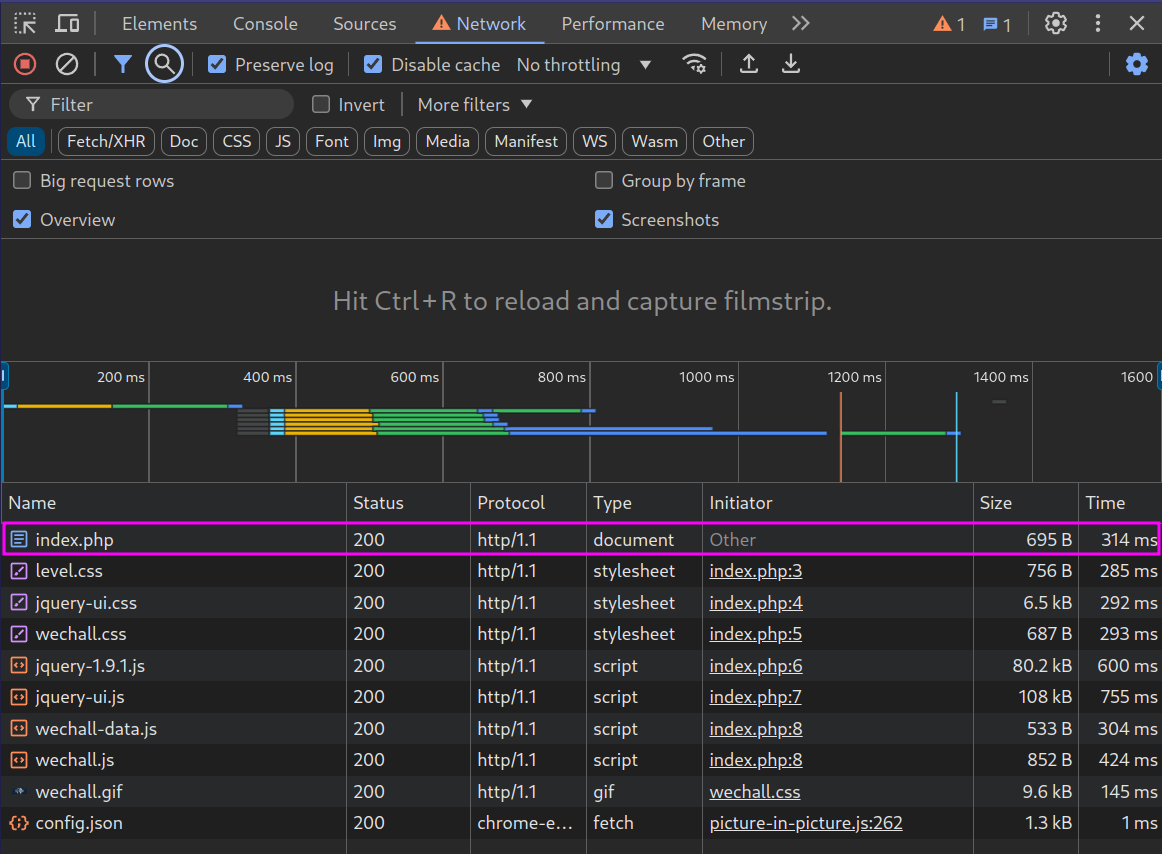Open the network search magnifier
Image resolution: width=1162 pixels, height=854 pixels.
click(164, 64)
